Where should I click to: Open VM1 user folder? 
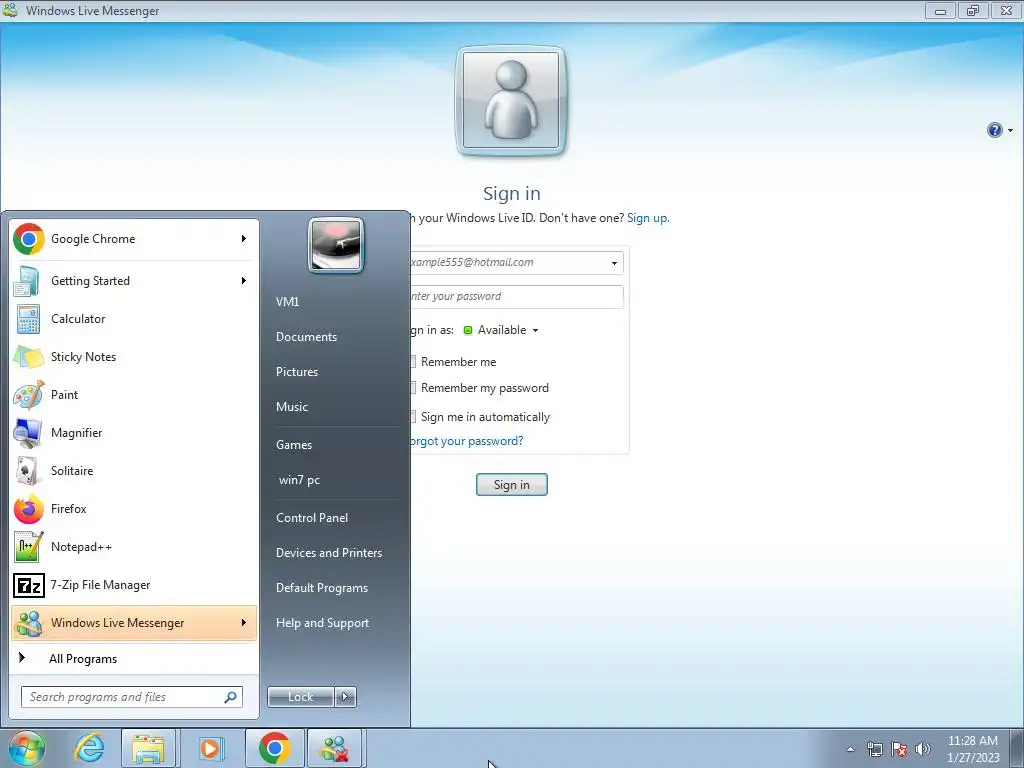point(287,302)
